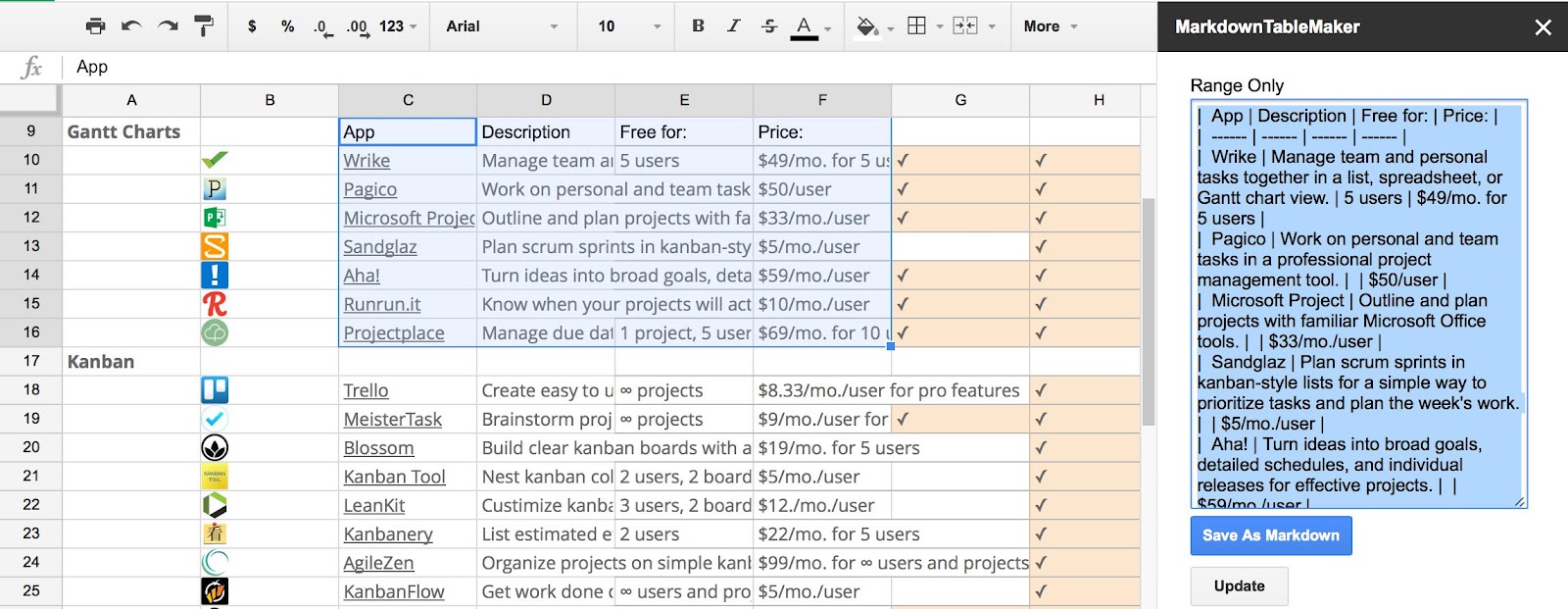Open the borders menu
This screenshot has height=609, width=1568.
coord(917,26)
